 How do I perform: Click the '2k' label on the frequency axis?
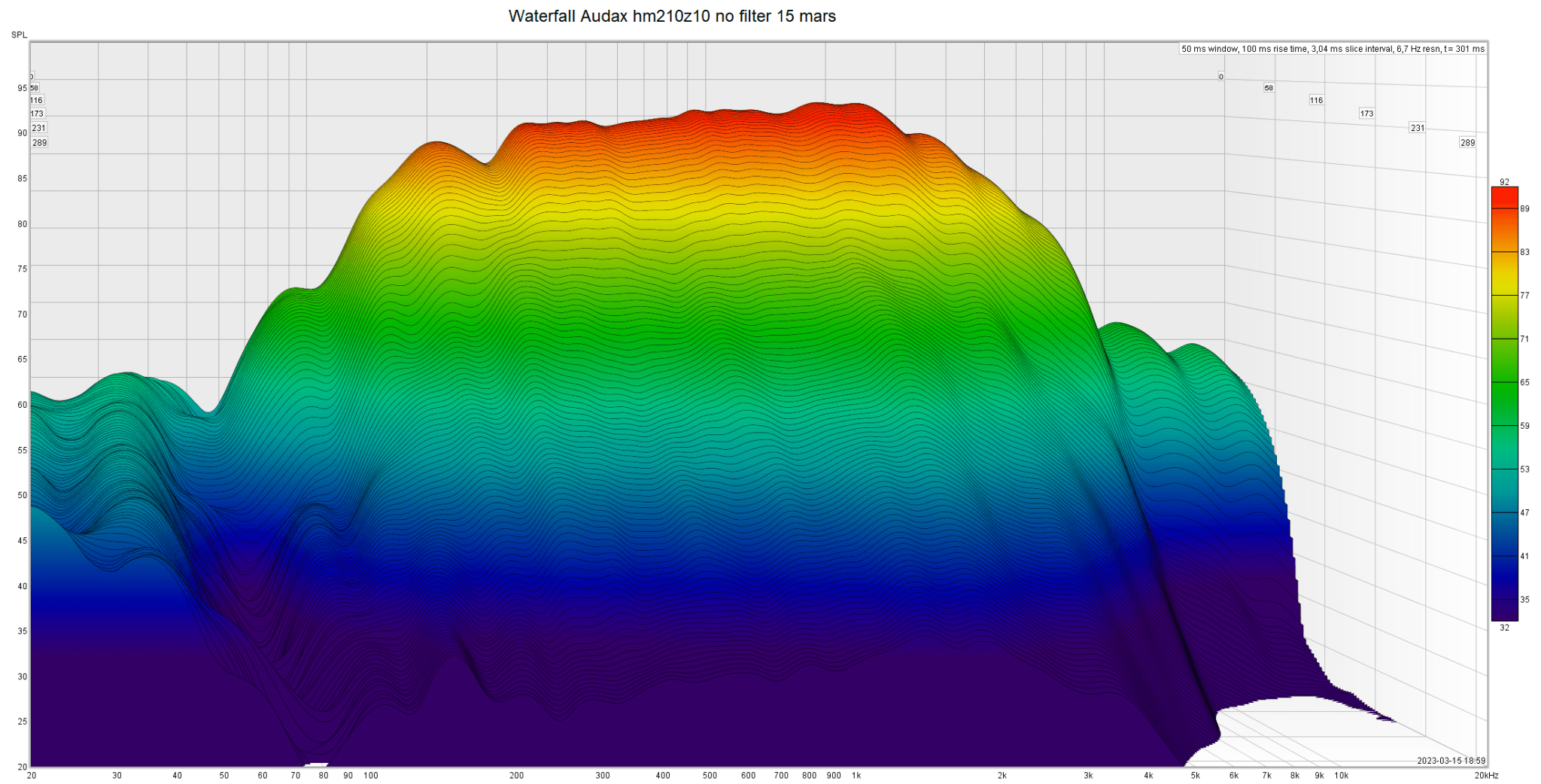(x=1002, y=776)
